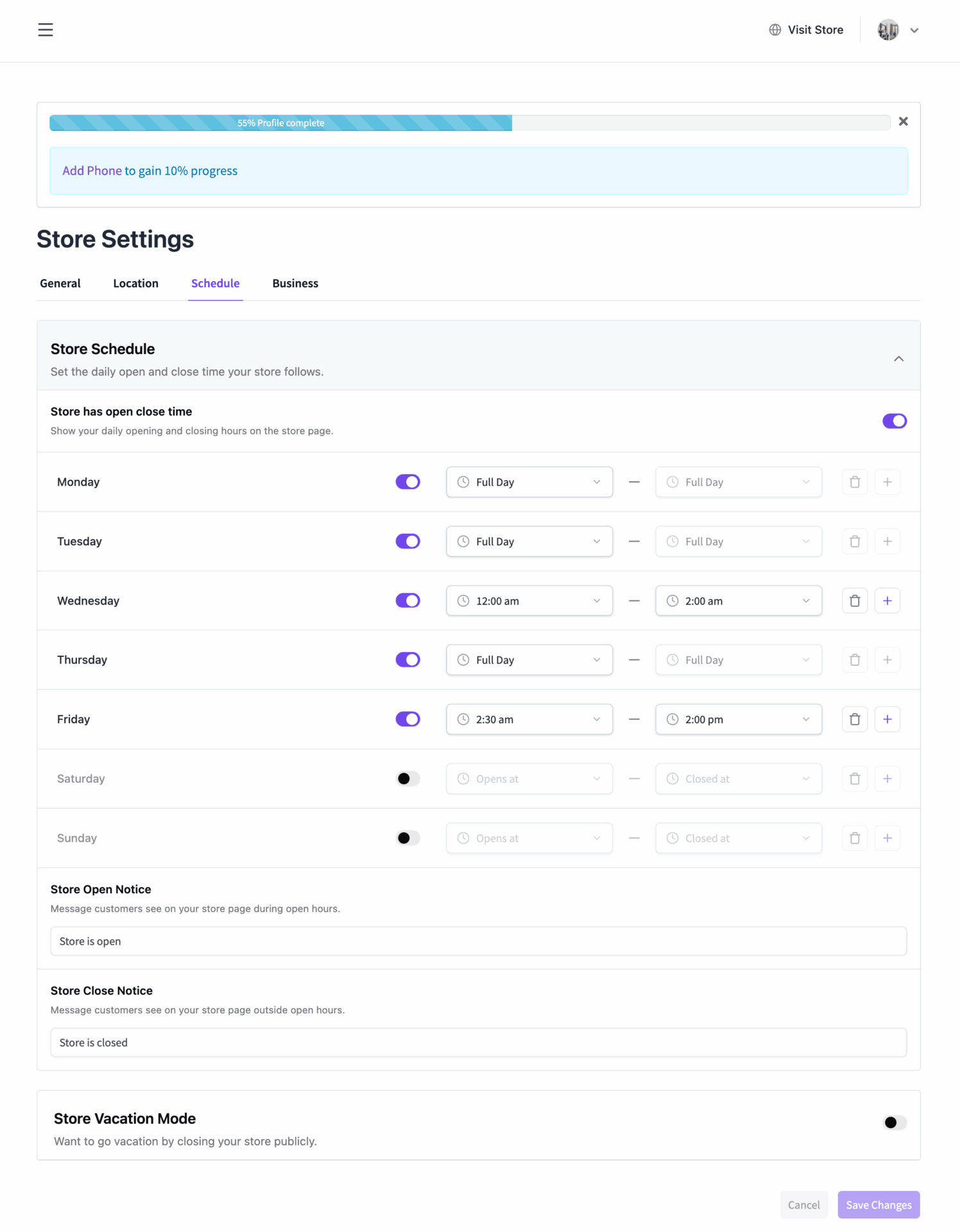Cancel the schedule changes
The width and height of the screenshot is (960, 1232).
[x=804, y=1205]
